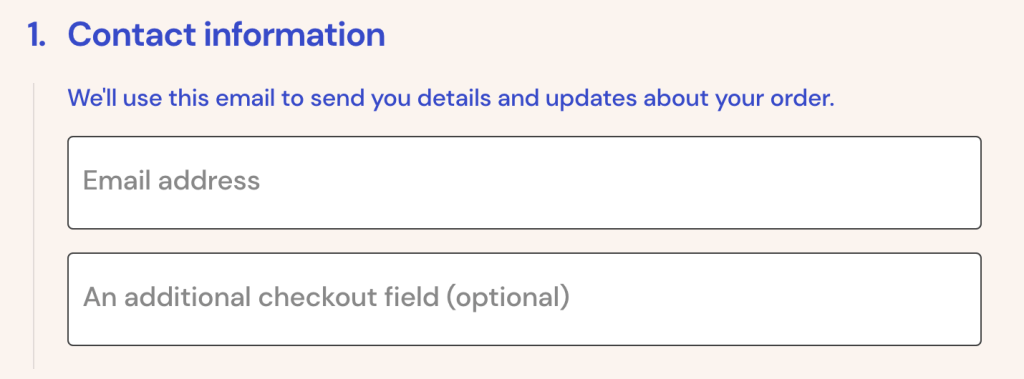The height and width of the screenshot is (379, 1024).
Task: Click the step number 1 label
Action: pyautogui.click(x=37, y=35)
